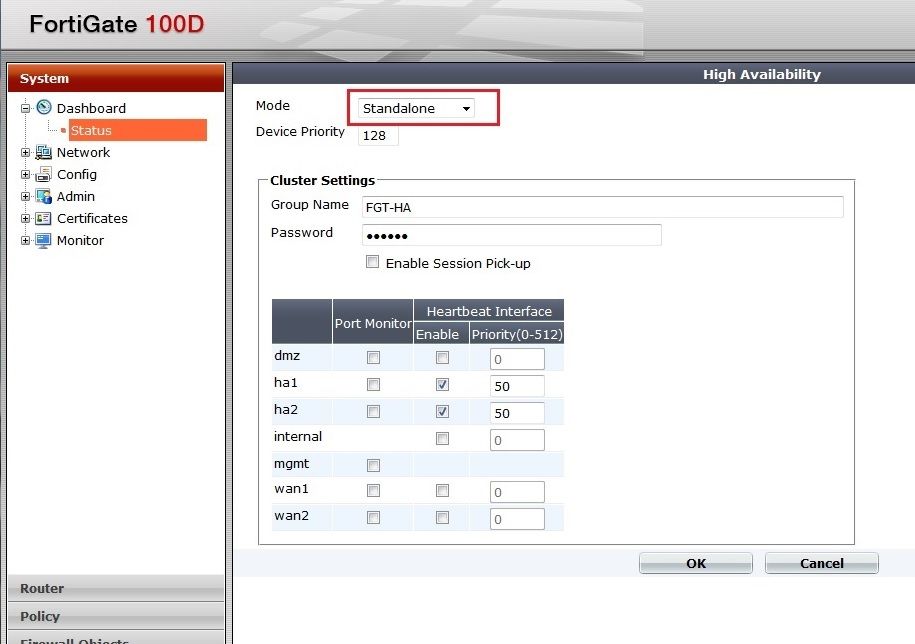
Task: Open the System menu section
Action: click(x=116, y=78)
